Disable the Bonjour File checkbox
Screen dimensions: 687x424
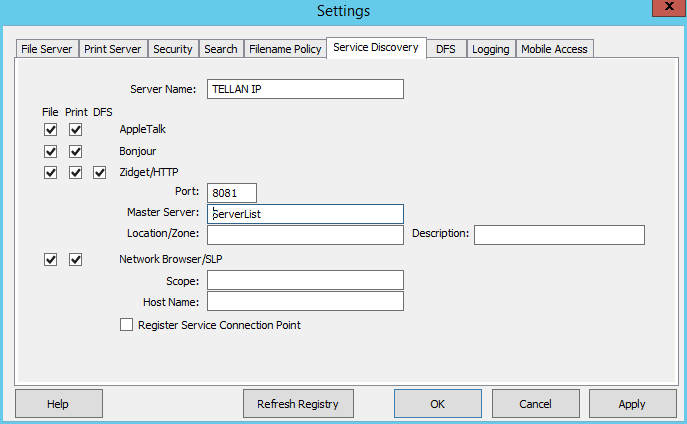pyautogui.click(x=51, y=152)
